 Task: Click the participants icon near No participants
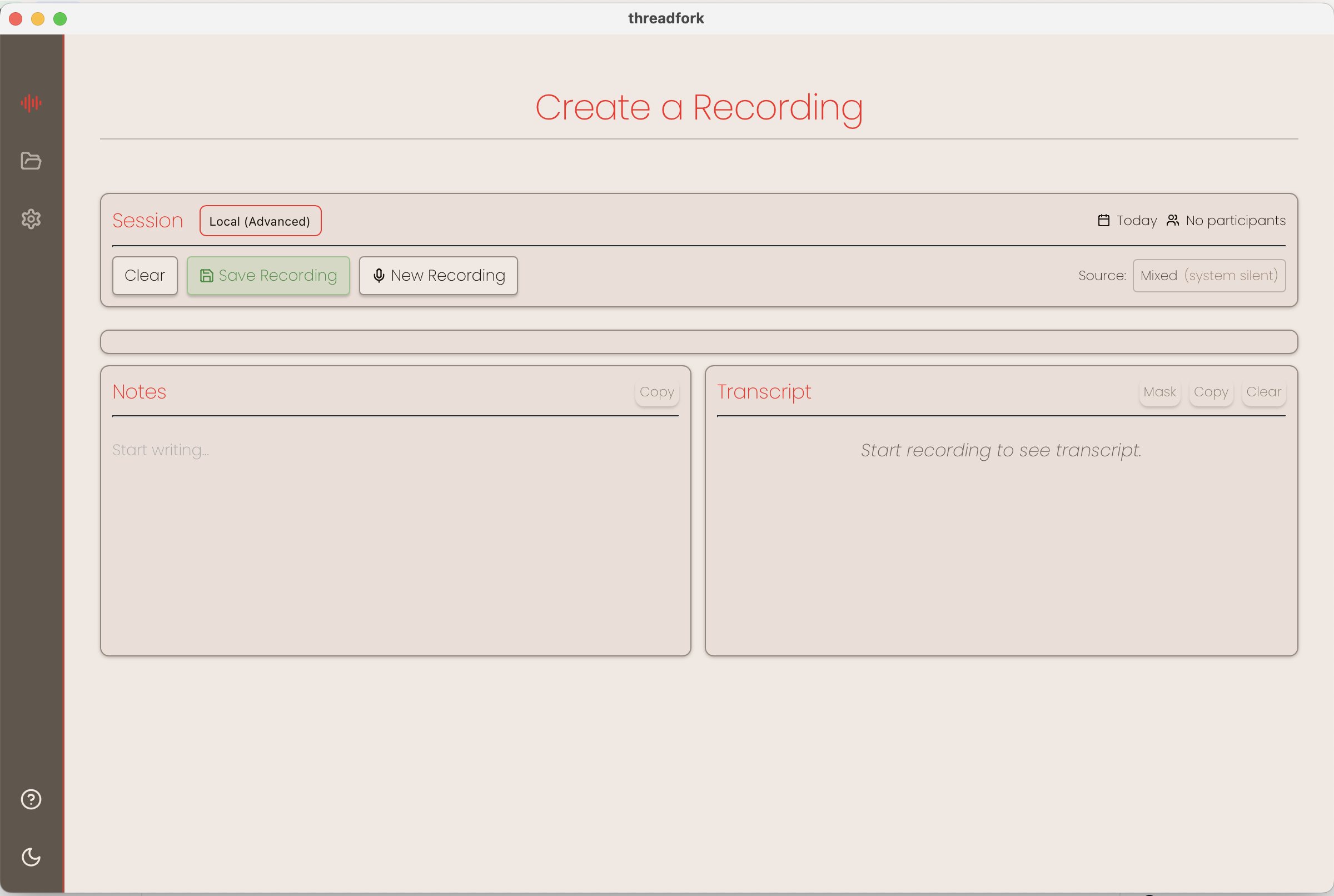(x=1172, y=220)
